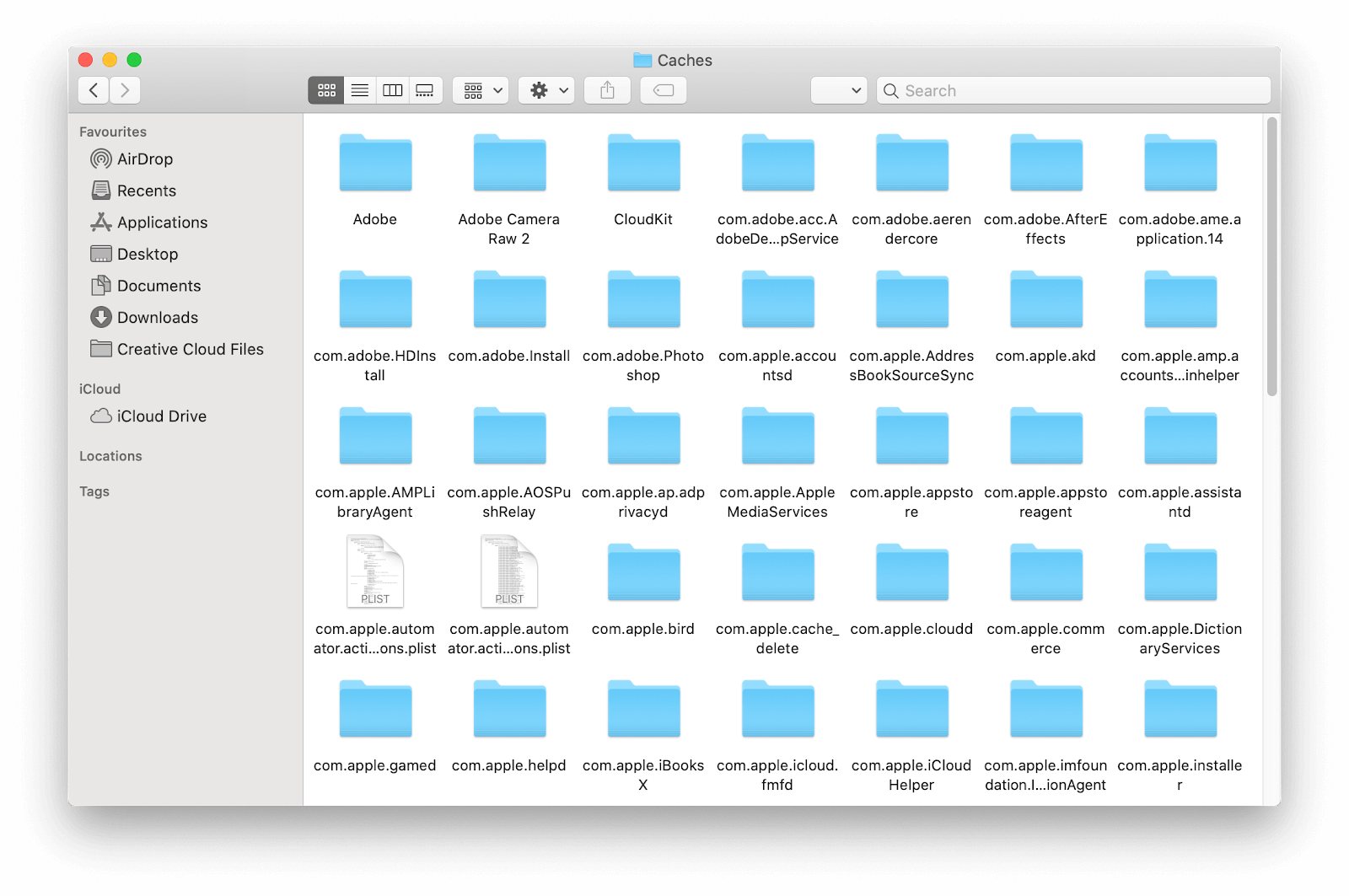Select the com.apple.imfoundation.I…ionAgent folder

click(1045, 710)
